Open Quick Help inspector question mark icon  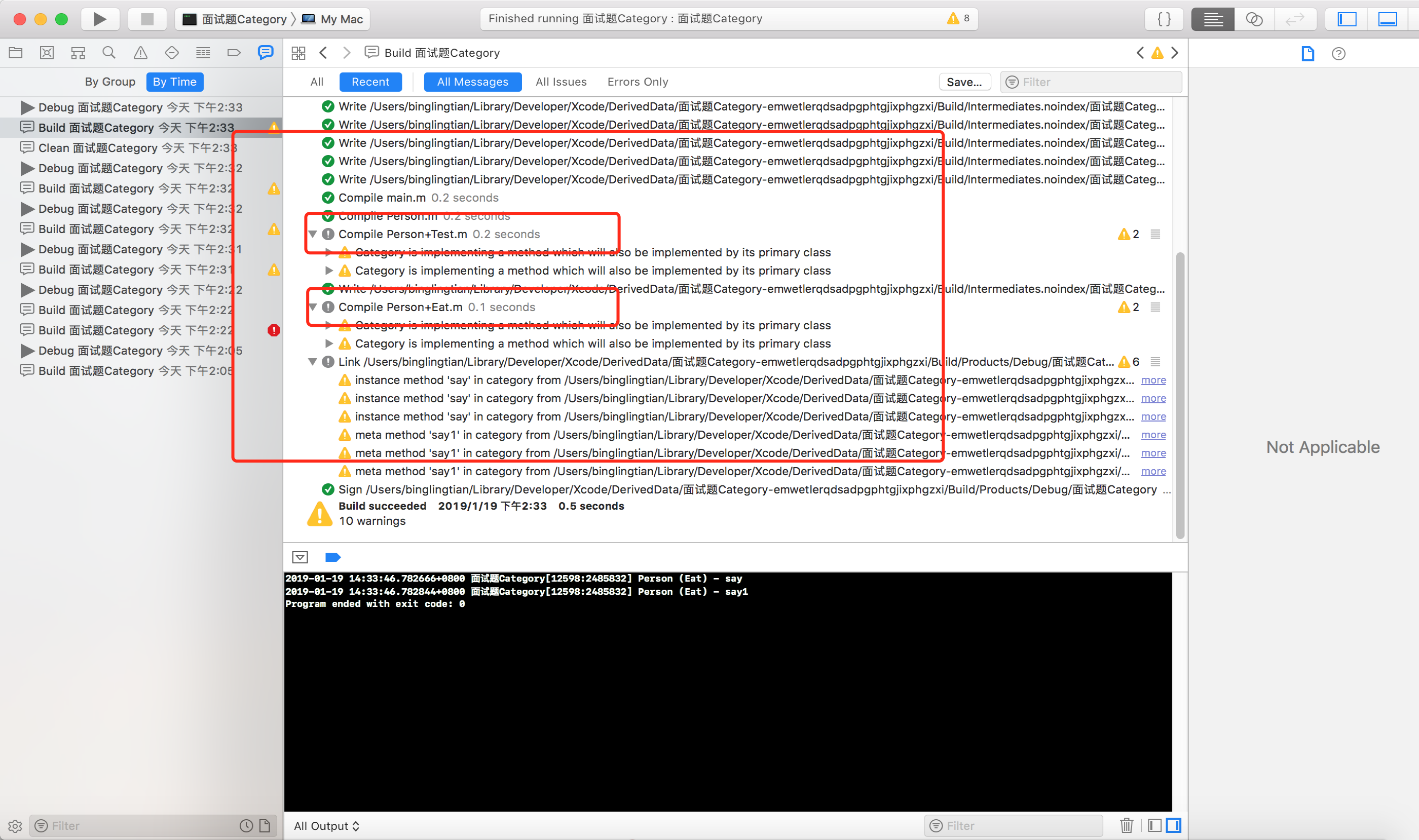click(1338, 54)
